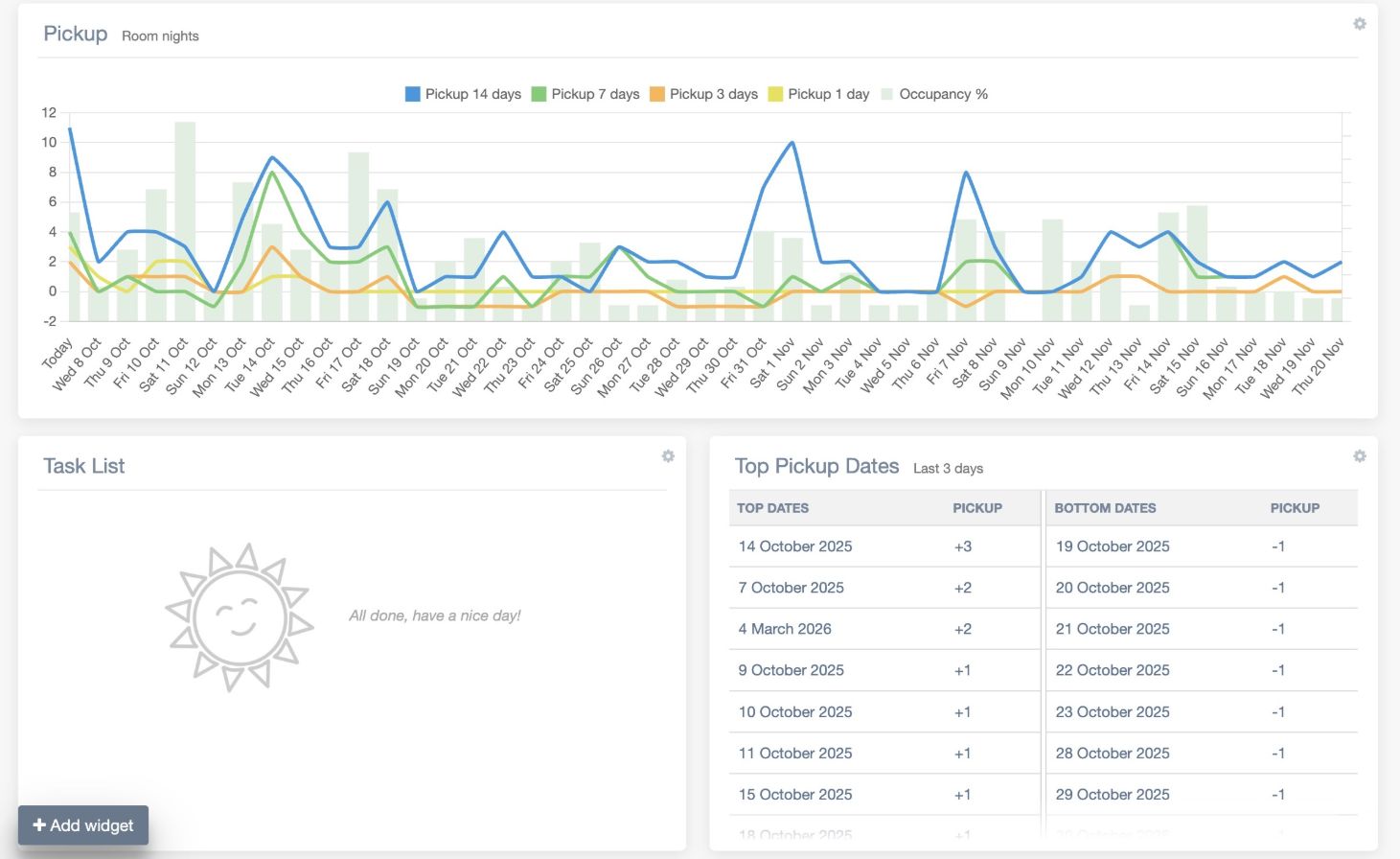The height and width of the screenshot is (859, 1400).
Task: Click the plus icon on Add widget
Action: tap(39, 824)
